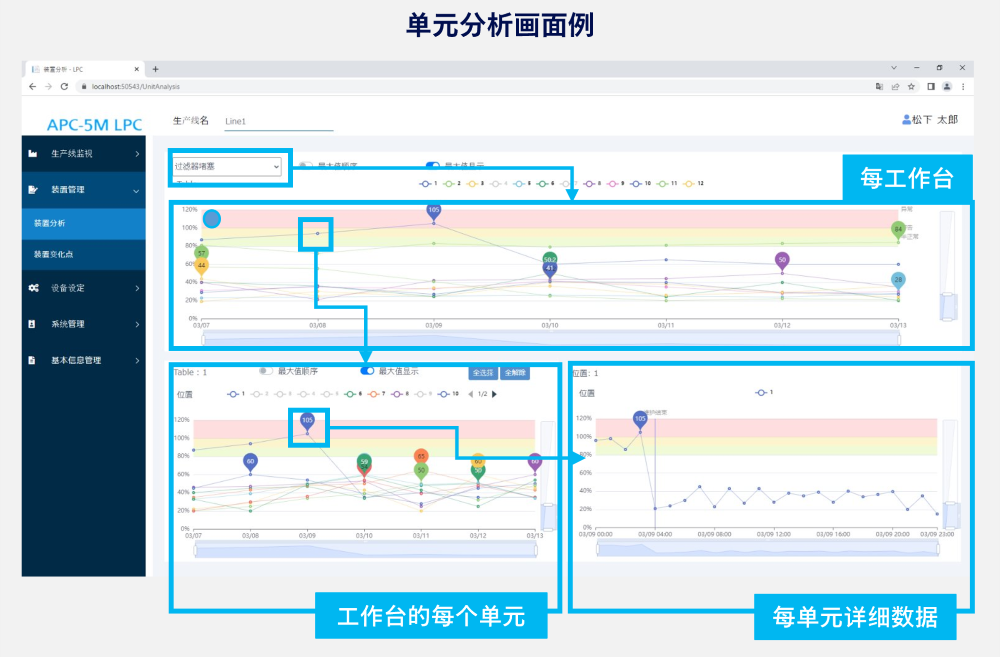Click the 装置管理 edit icon in sidebar
This screenshot has height=657, width=1000.
tap(33, 189)
